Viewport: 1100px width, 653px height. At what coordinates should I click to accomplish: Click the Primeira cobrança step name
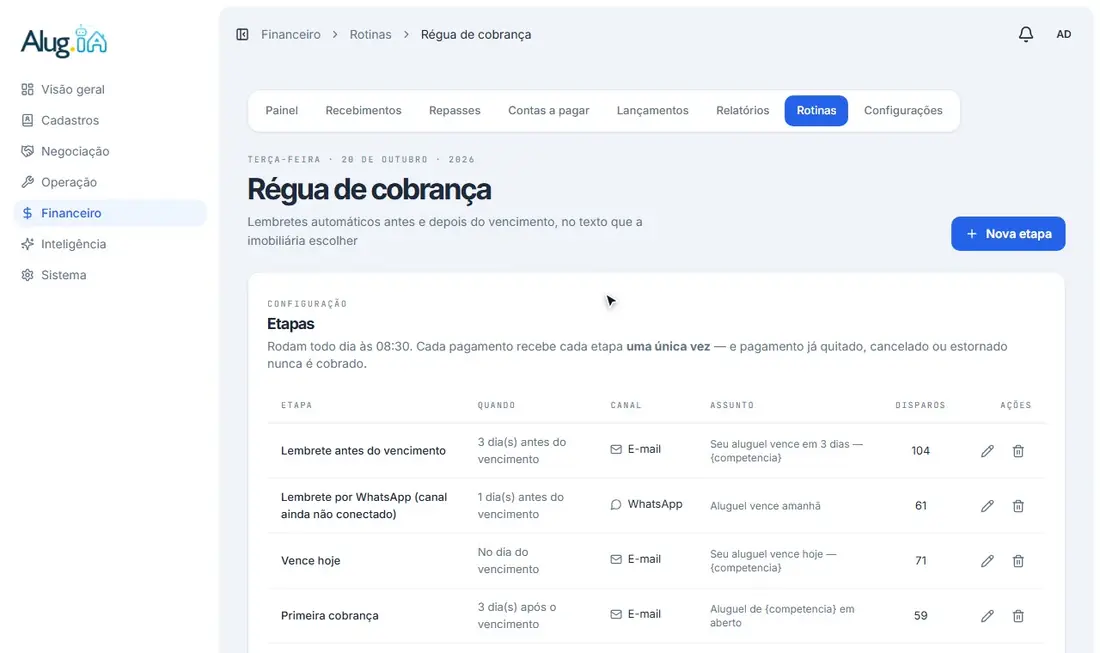[330, 615]
